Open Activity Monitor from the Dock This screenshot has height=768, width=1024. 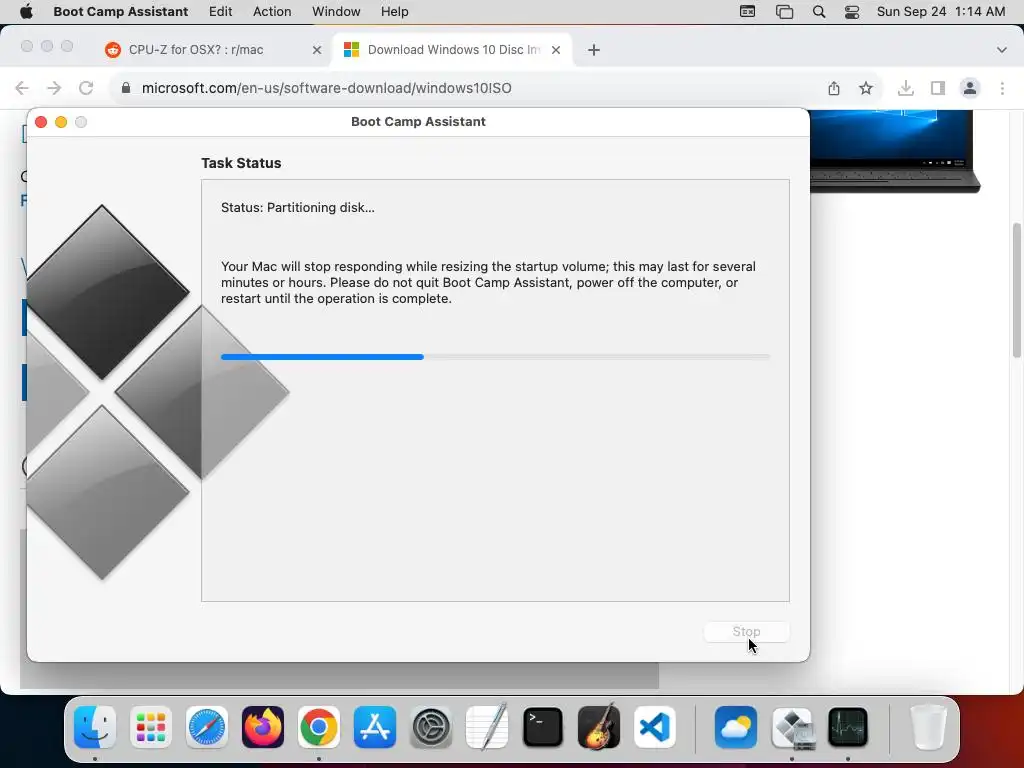[848, 727]
